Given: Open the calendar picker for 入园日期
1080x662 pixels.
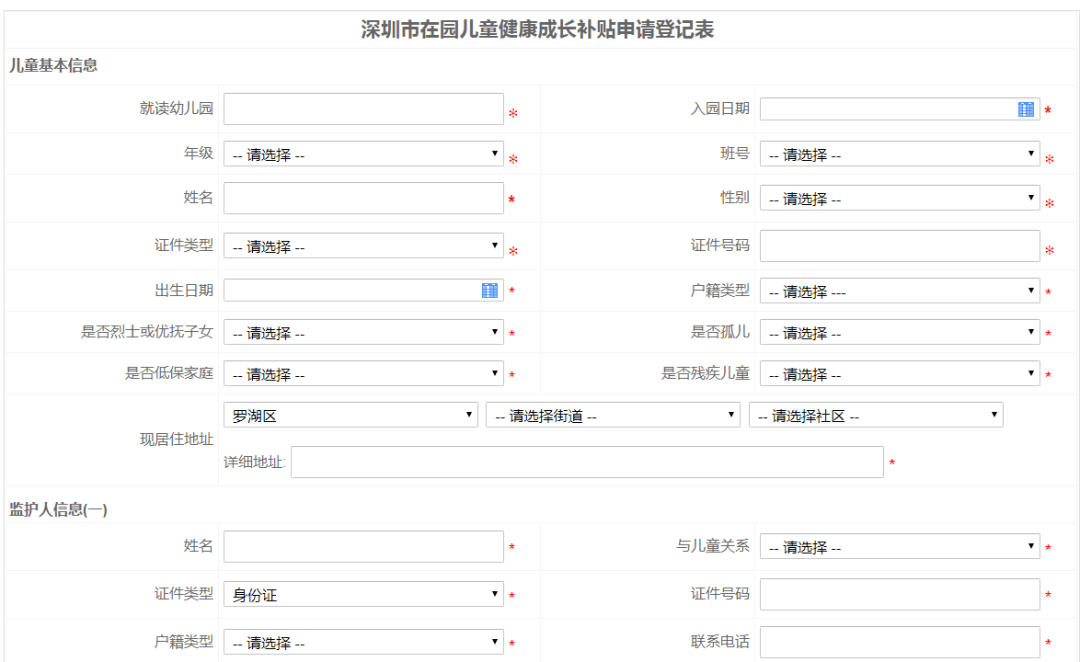Looking at the screenshot, I should (1025, 108).
